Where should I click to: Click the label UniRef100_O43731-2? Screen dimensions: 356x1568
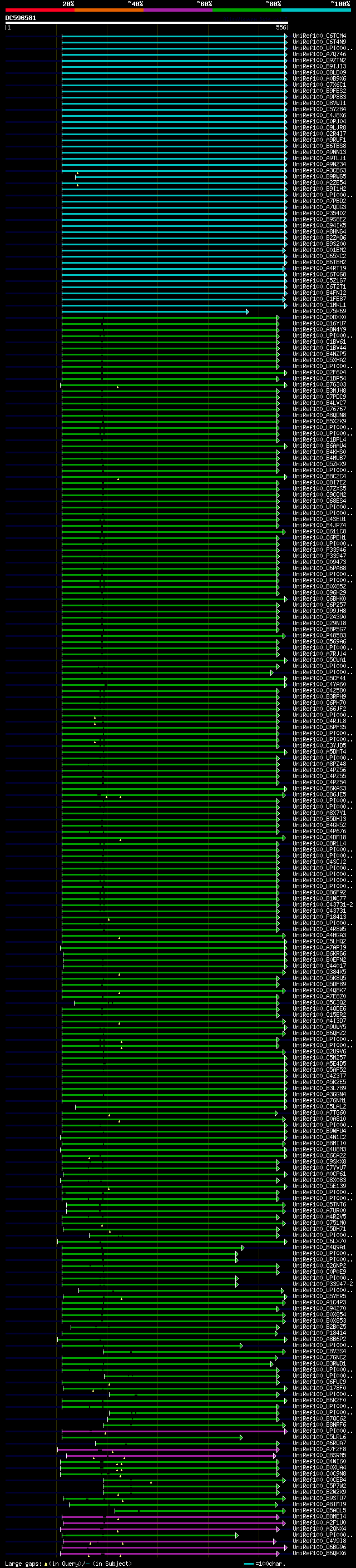click(323, 904)
